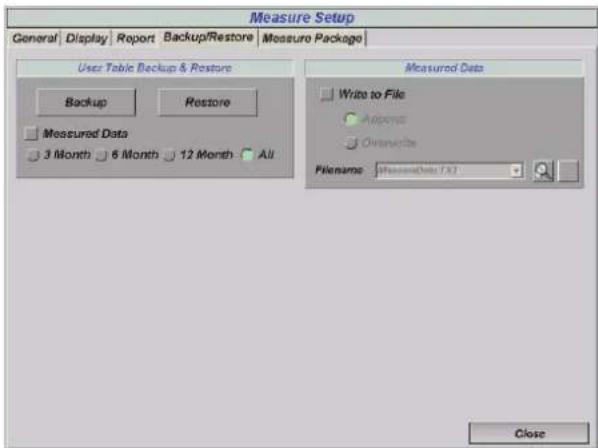This screenshot has width=598, height=448.
Task: Select the Backup/Restore tab
Action: pos(208,37)
